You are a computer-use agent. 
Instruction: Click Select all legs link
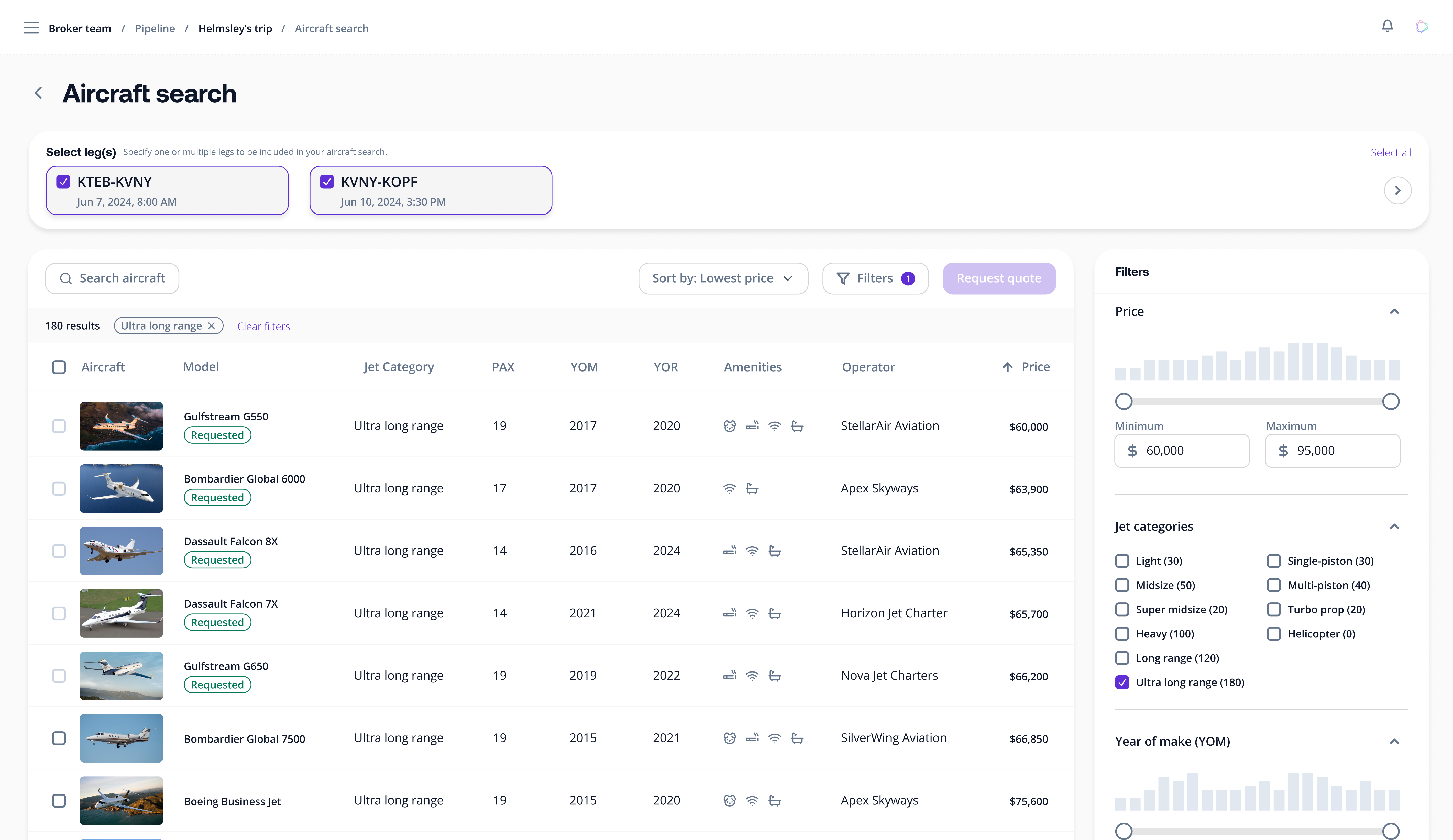(x=1391, y=152)
